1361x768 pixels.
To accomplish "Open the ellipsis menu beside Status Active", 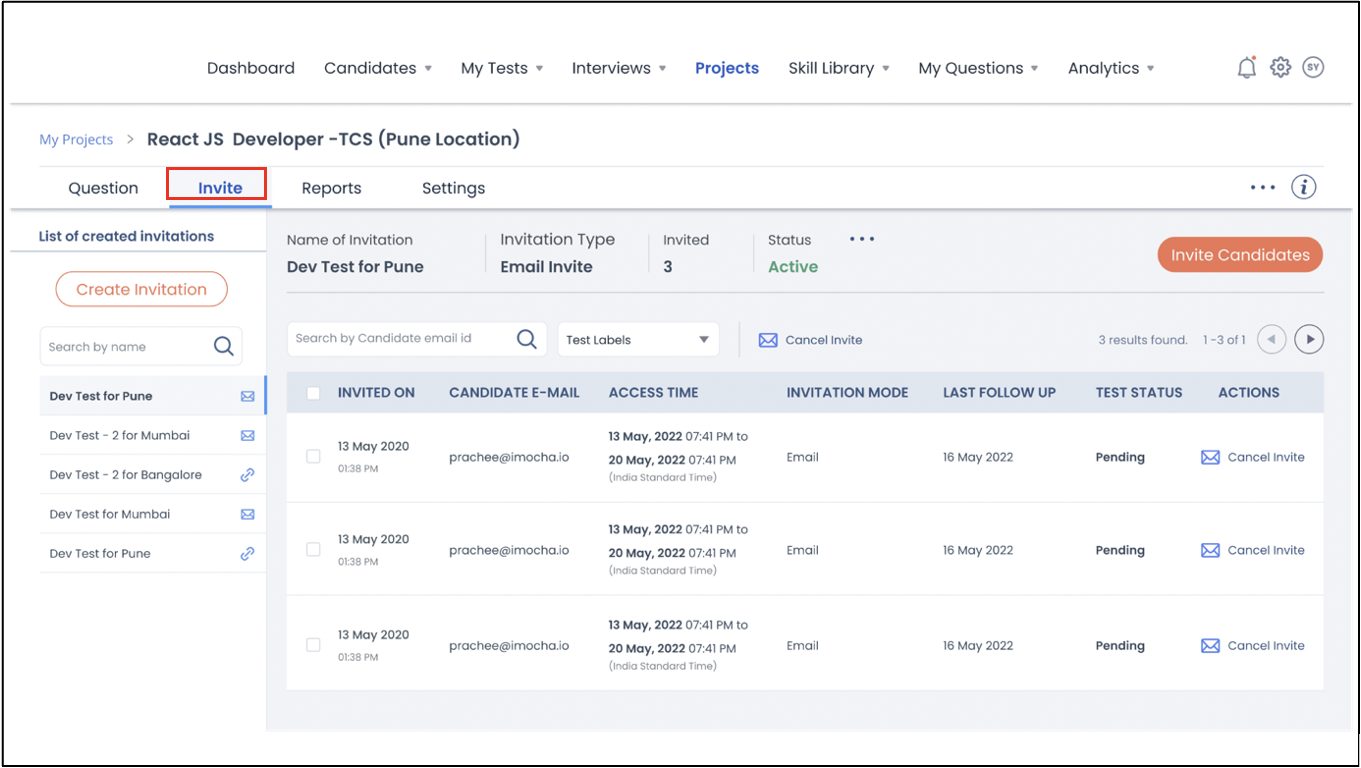I will pos(862,240).
